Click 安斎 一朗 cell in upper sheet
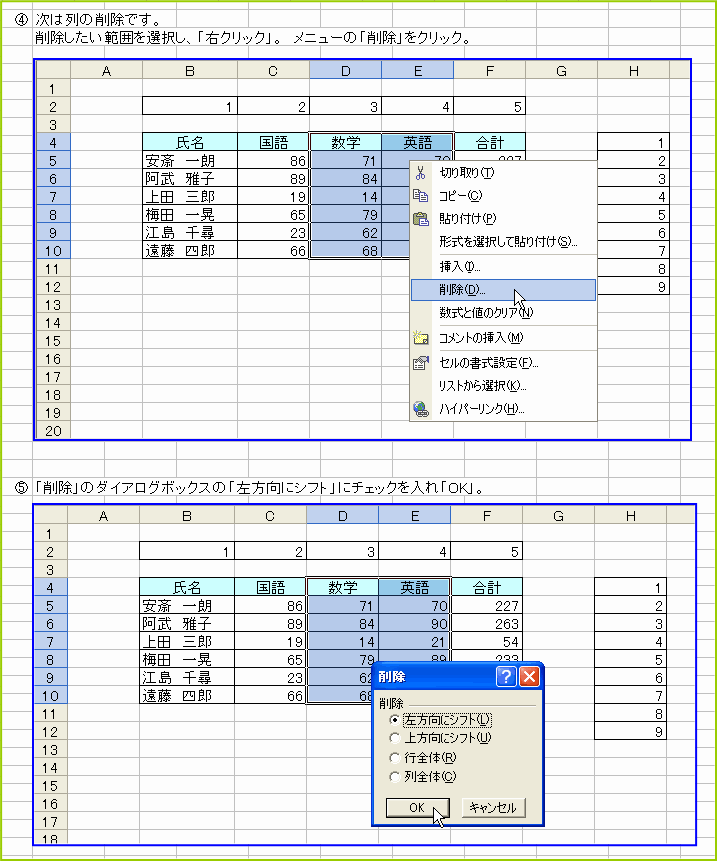Screen dimensions: 717x861 click(190, 160)
